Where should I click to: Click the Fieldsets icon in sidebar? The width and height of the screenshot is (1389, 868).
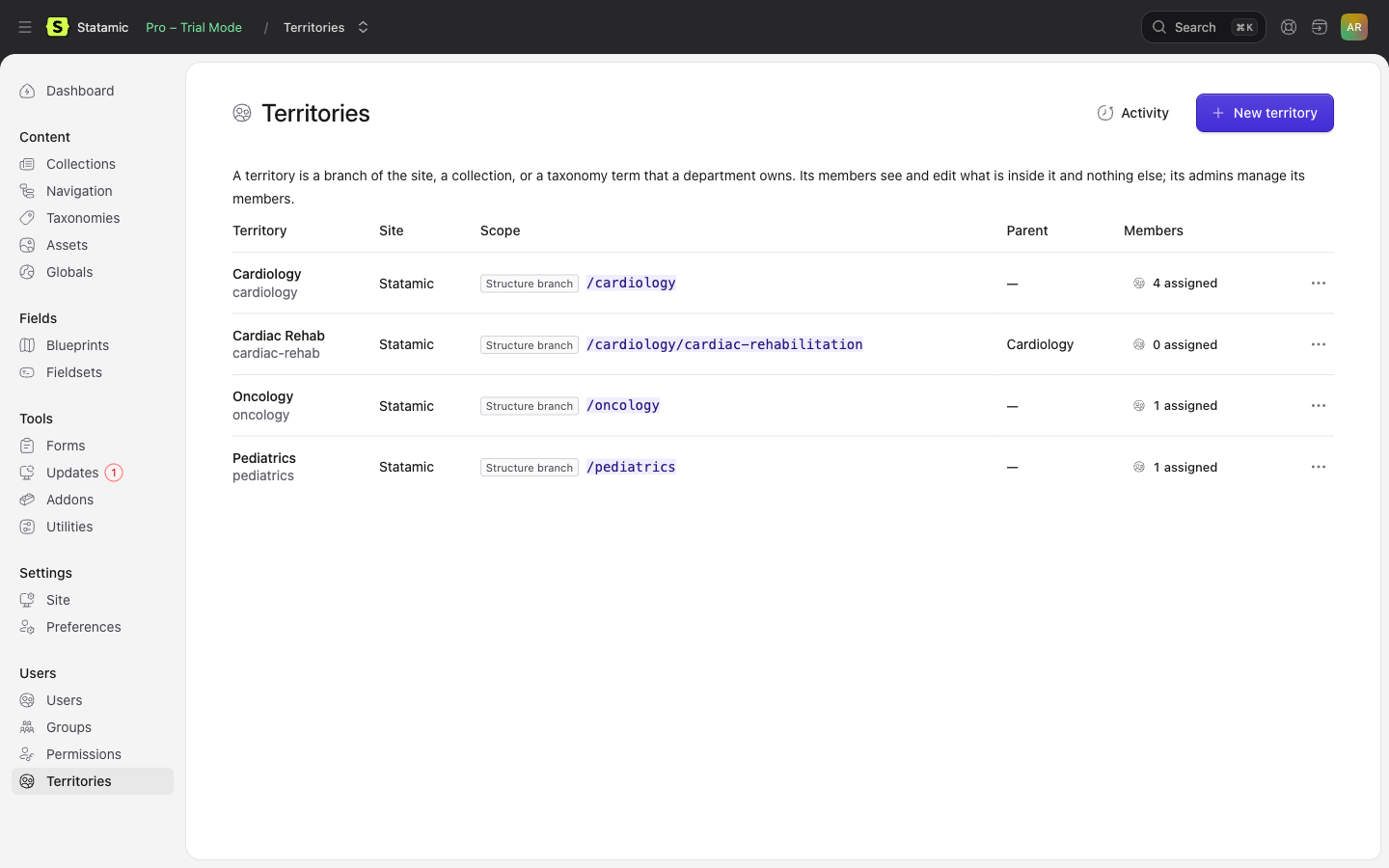27,372
